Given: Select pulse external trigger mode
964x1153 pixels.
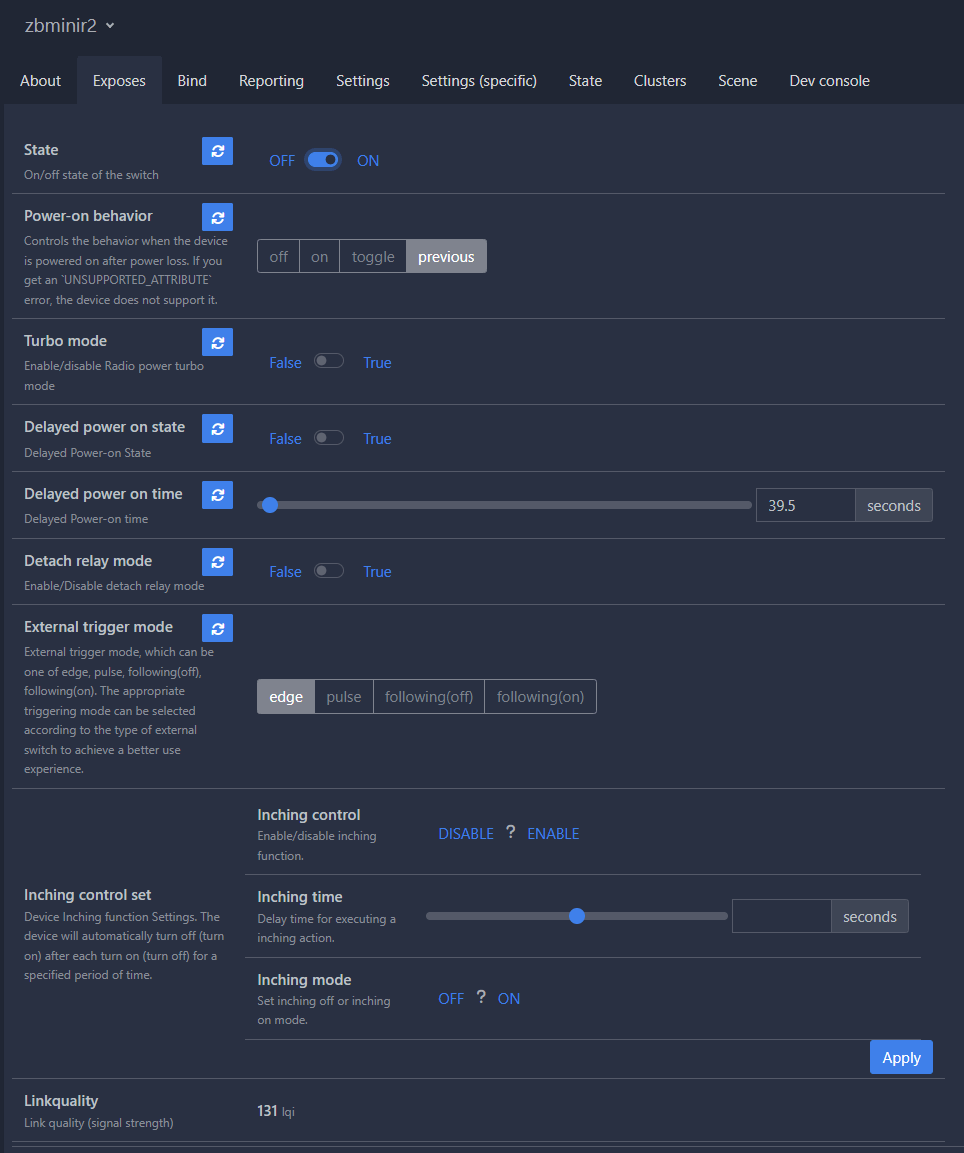Looking at the screenshot, I should click(x=344, y=697).
